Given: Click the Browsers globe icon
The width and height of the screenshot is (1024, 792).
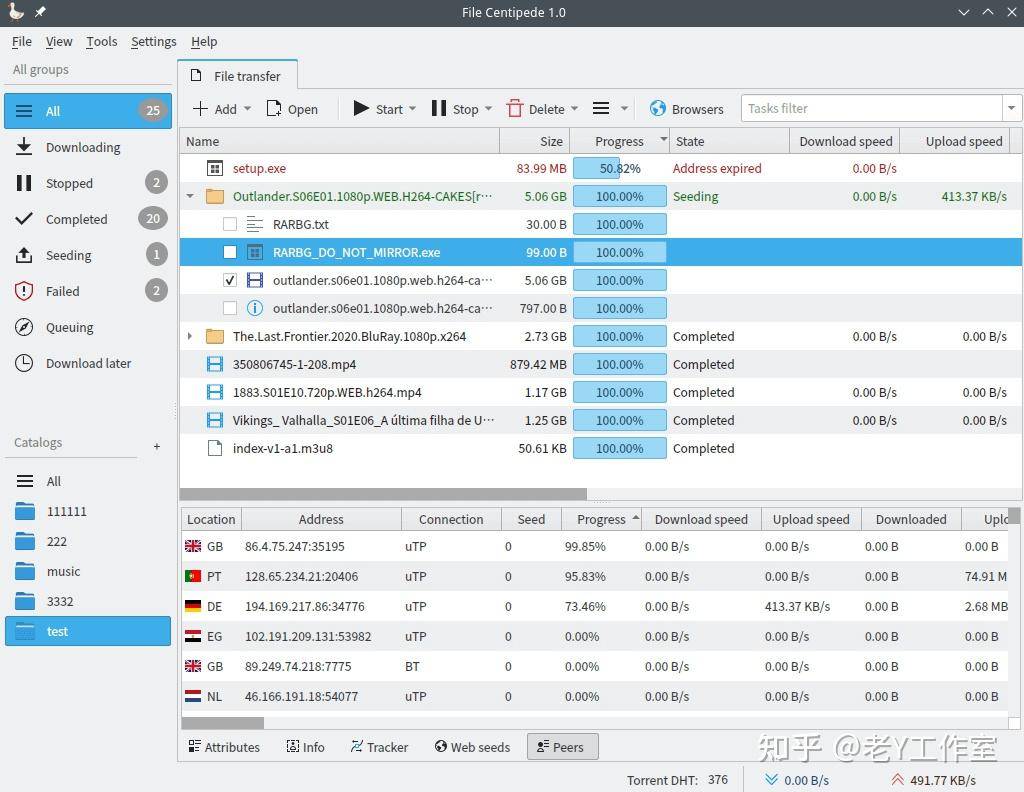Looking at the screenshot, I should pyautogui.click(x=658, y=108).
